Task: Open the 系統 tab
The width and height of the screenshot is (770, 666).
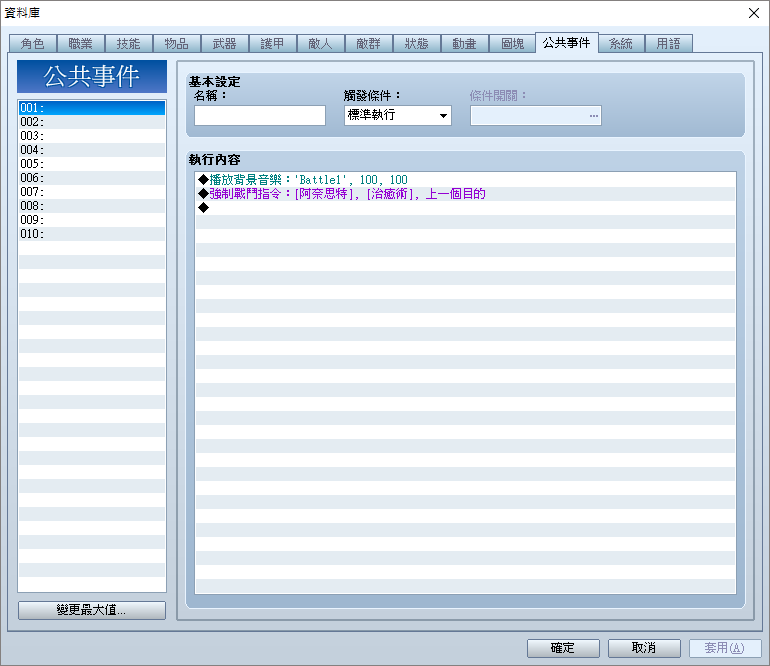Action: [x=621, y=44]
